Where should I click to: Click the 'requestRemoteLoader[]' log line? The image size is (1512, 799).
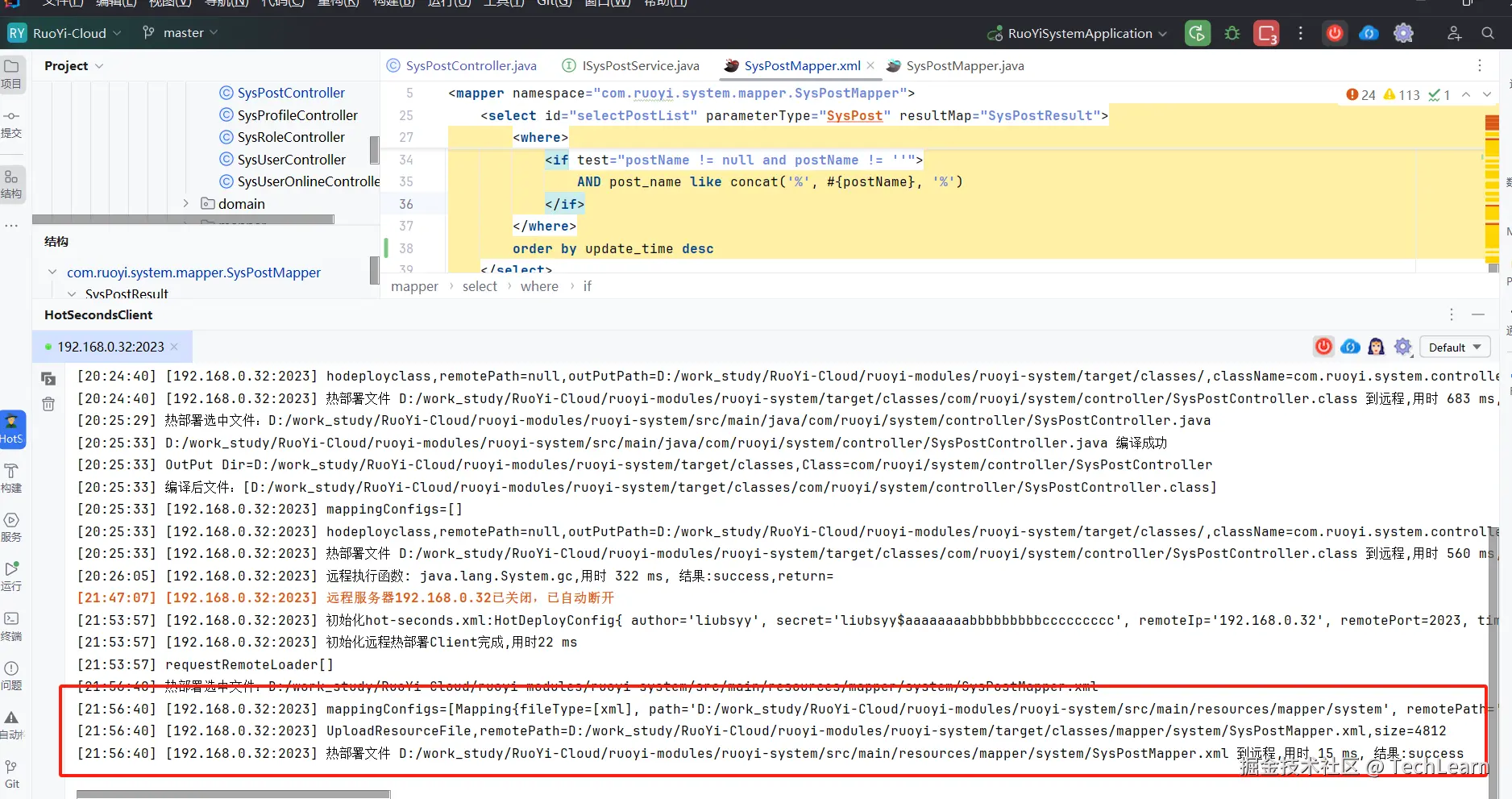(x=206, y=664)
